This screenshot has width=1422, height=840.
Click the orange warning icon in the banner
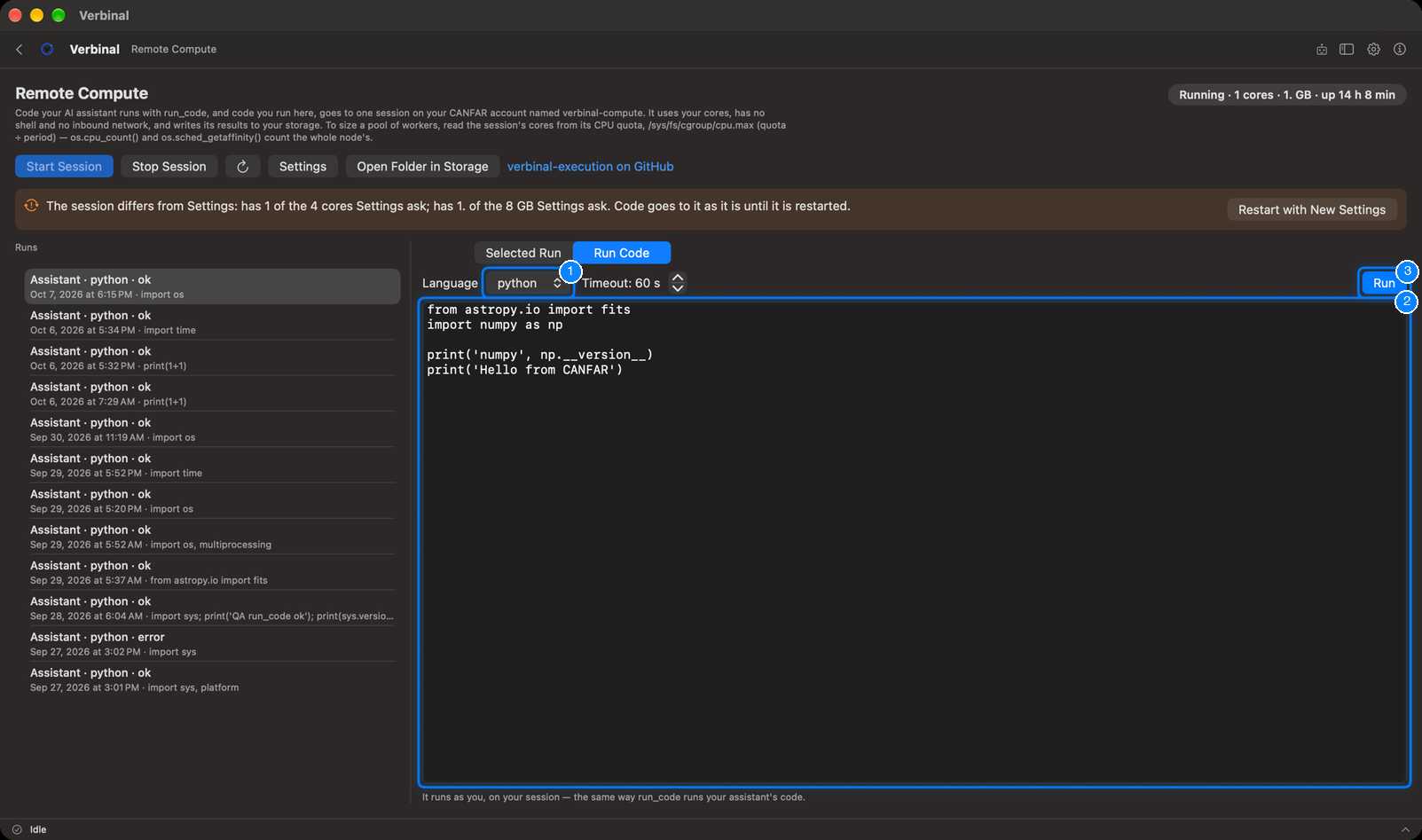(x=31, y=206)
